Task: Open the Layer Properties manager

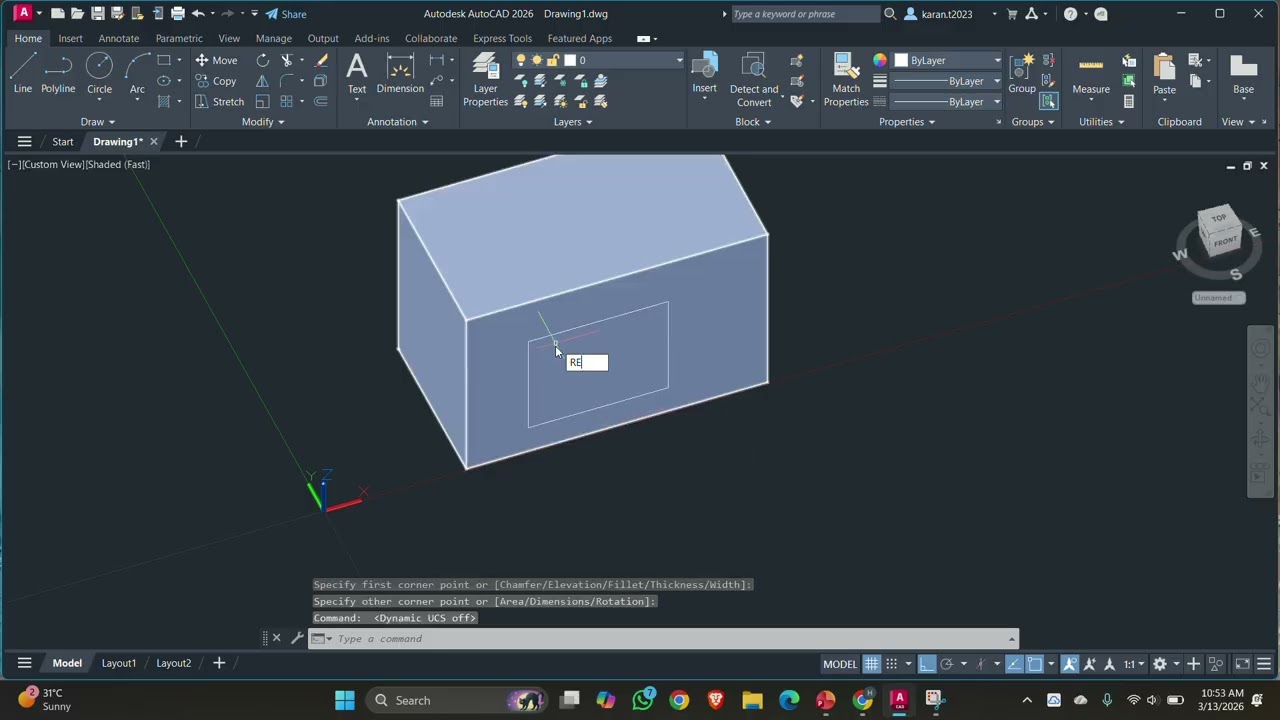Action: [485, 79]
